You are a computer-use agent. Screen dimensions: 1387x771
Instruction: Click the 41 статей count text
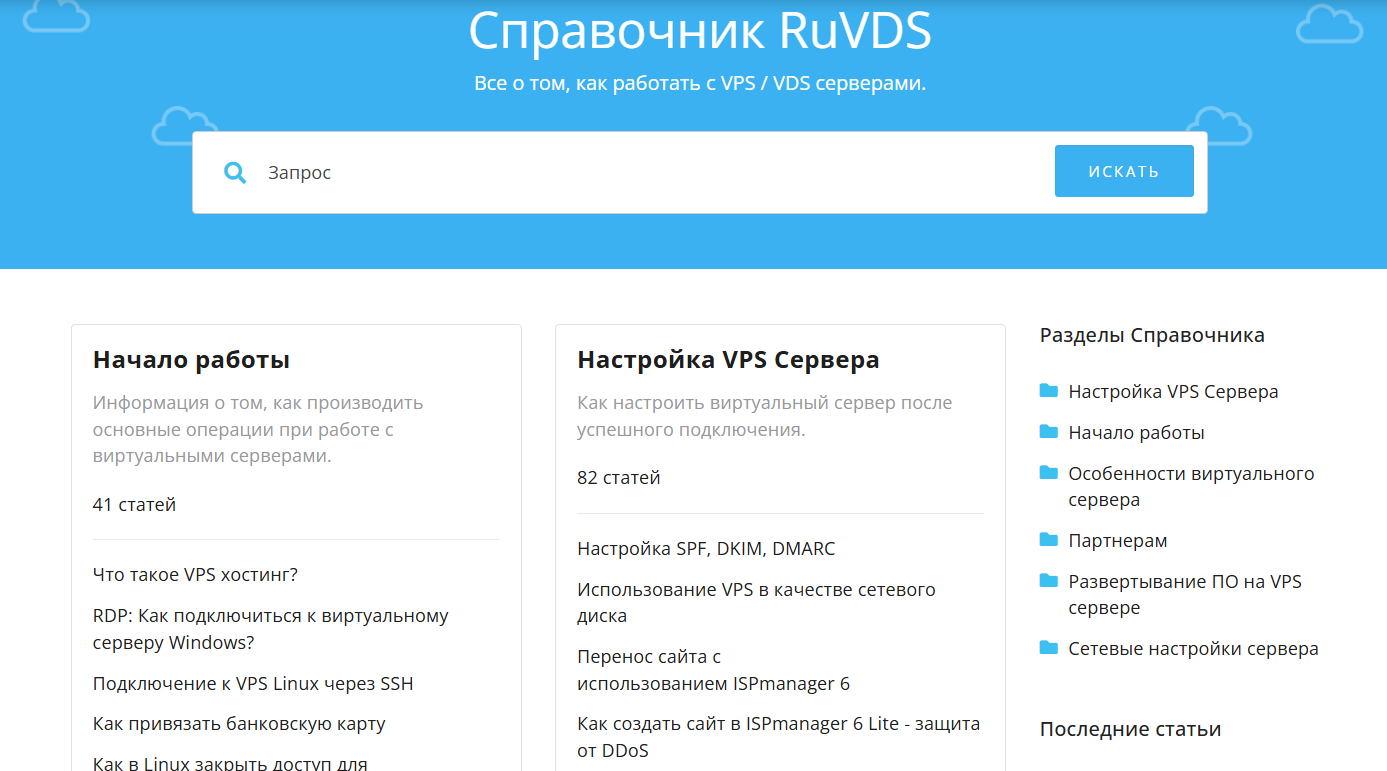click(134, 505)
